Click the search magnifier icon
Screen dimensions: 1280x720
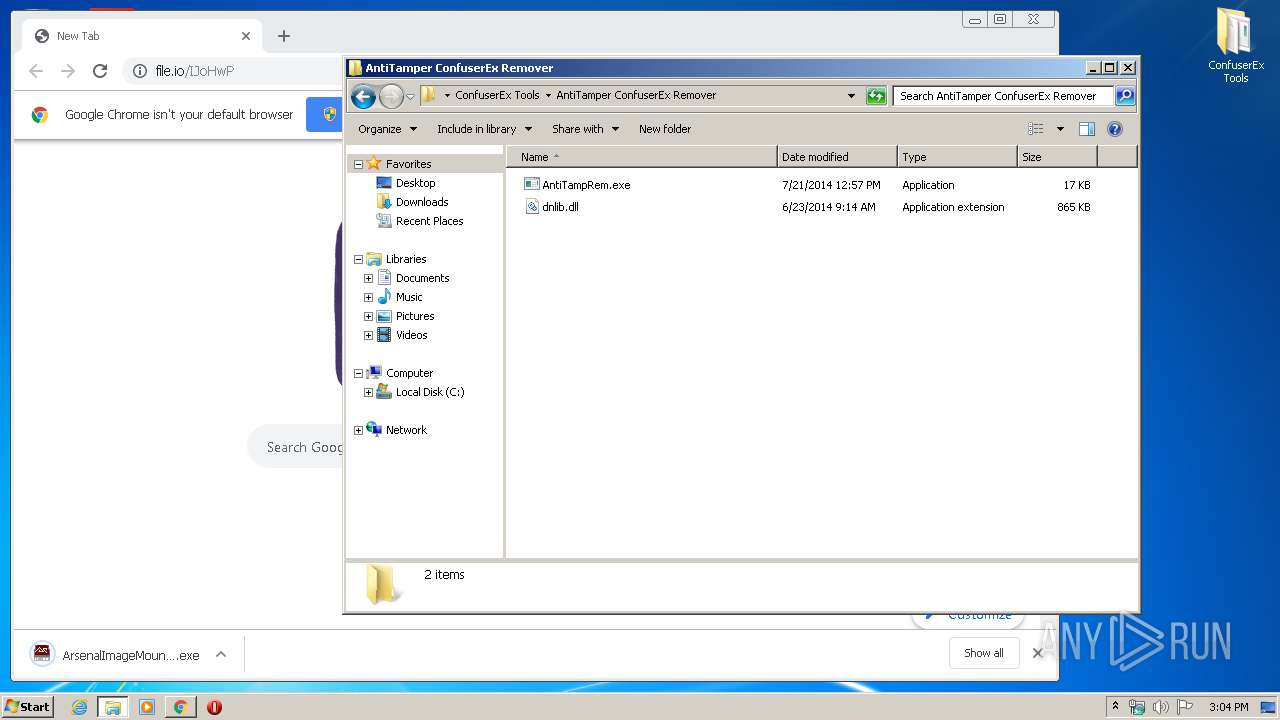1125,96
